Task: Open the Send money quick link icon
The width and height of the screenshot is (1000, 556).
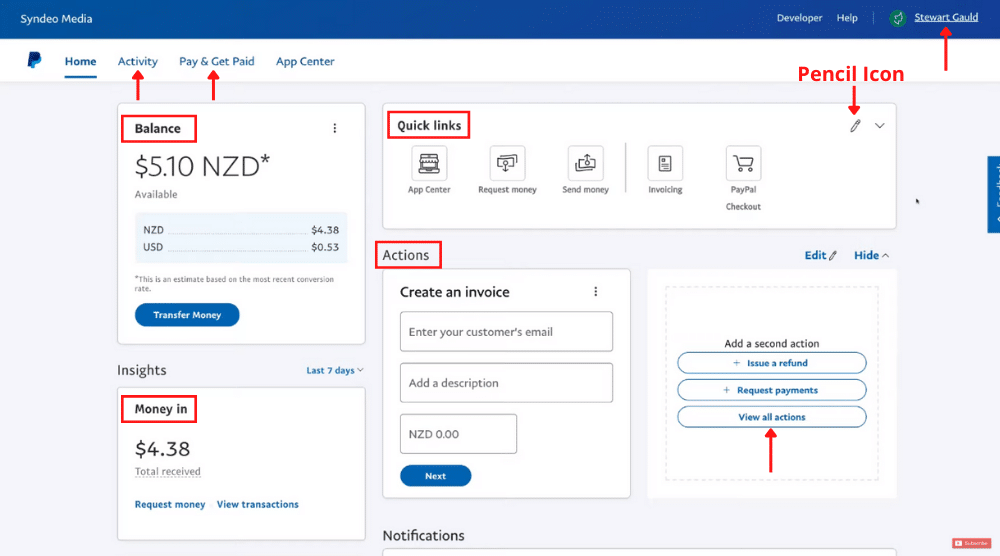Action: tap(585, 163)
